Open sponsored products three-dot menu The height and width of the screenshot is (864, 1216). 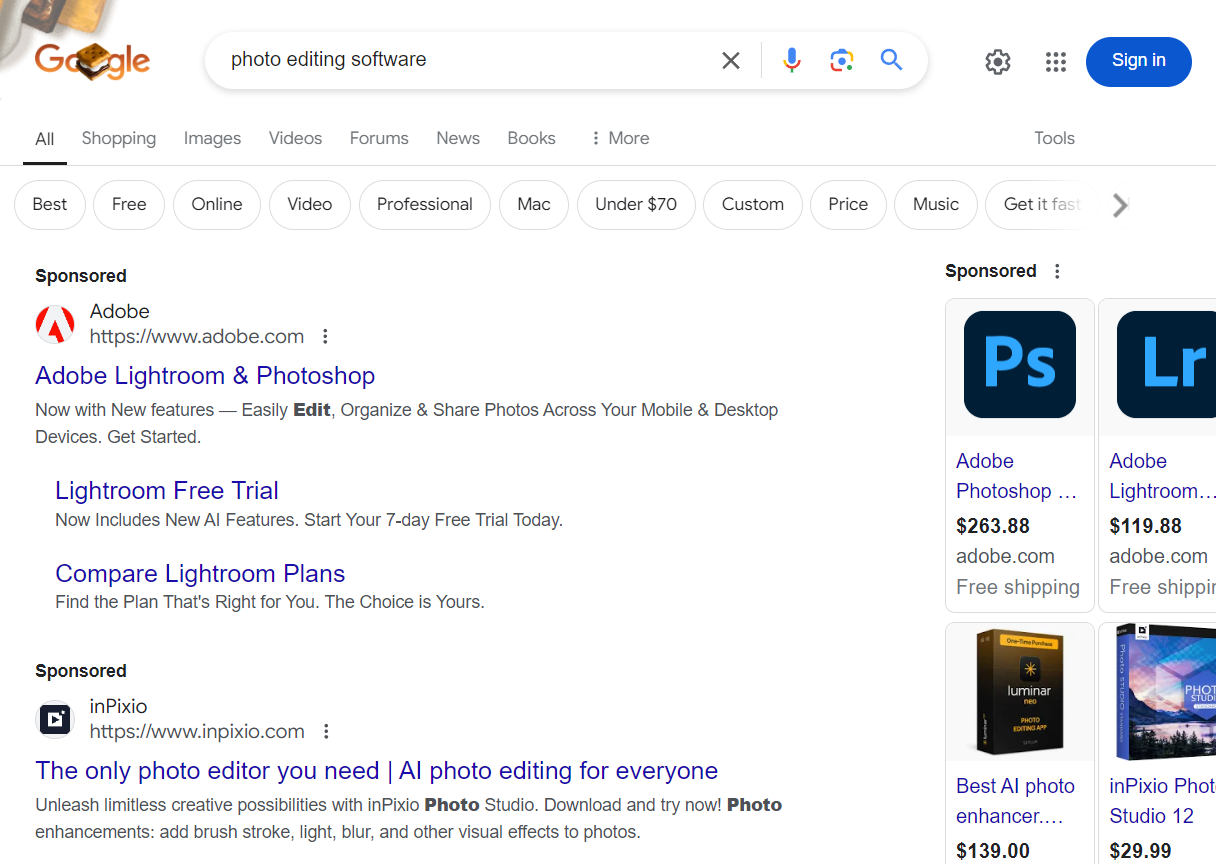click(1057, 271)
